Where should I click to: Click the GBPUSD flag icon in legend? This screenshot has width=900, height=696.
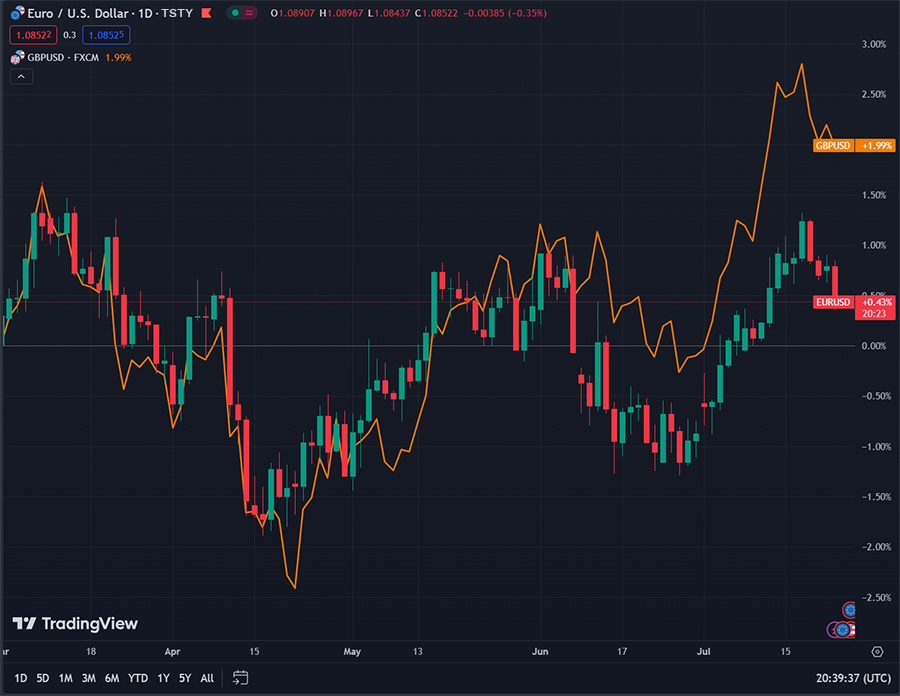click(x=17, y=57)
